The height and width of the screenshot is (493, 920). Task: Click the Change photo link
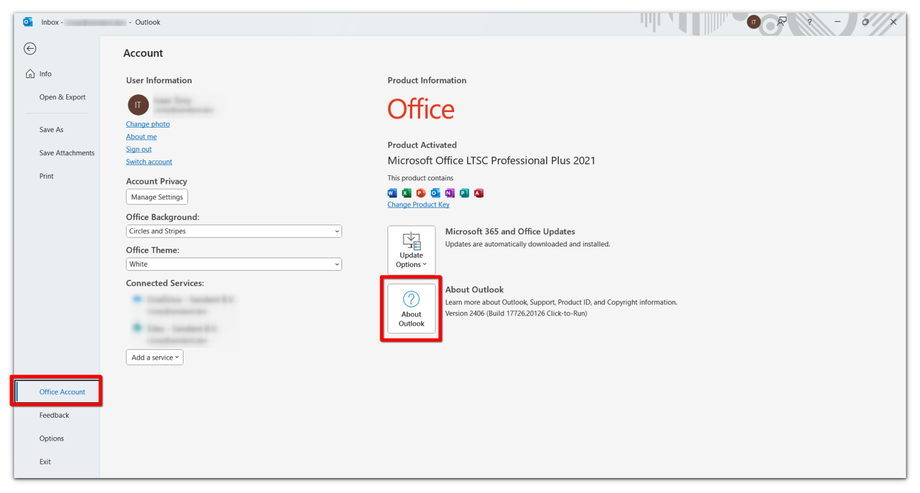click(148, 124)
